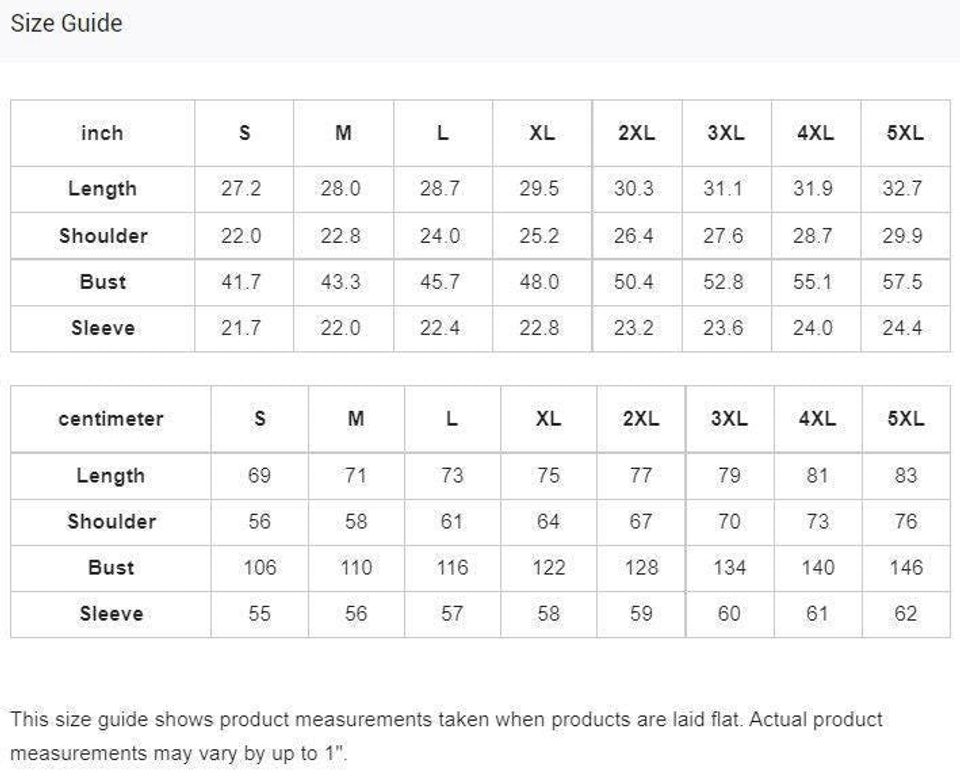Click the Size Guide heading
The width and height of the screenshot is (960, 779).
pyautogui.click(x=66, y=23)
